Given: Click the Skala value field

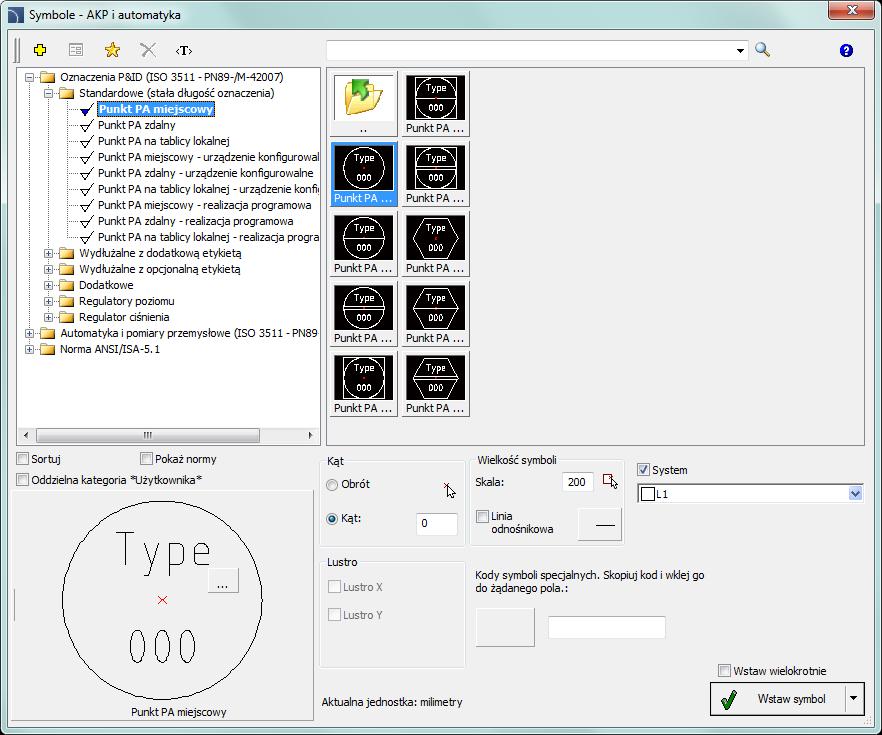Looking at the screenshot, I should 577,482.
